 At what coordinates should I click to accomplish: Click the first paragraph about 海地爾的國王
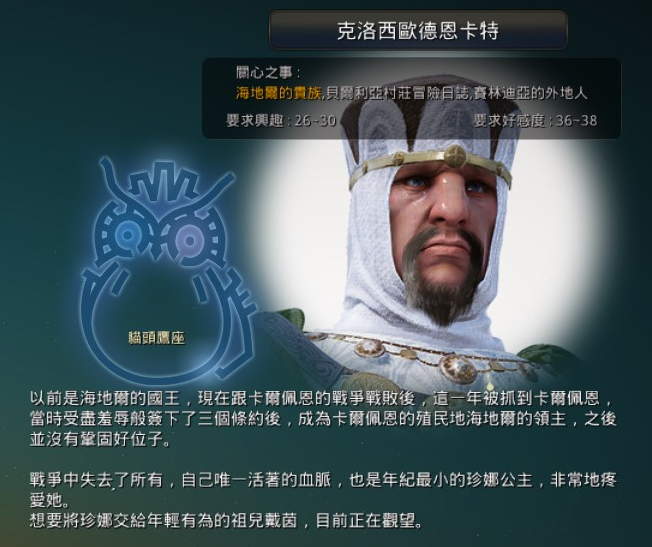pyautogui.click(x=323, y=419)
